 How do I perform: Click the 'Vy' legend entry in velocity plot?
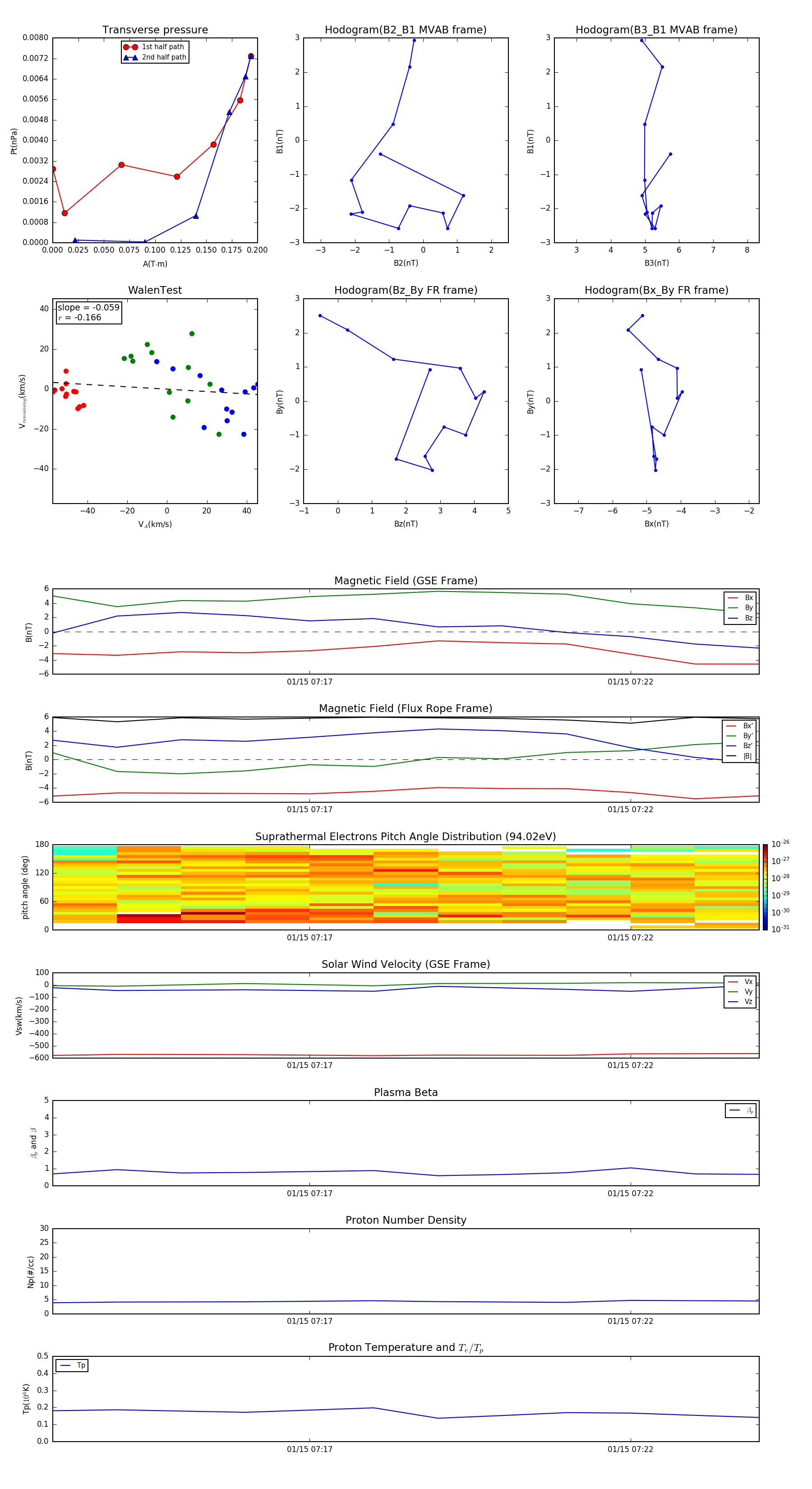(x=740, y=991)
